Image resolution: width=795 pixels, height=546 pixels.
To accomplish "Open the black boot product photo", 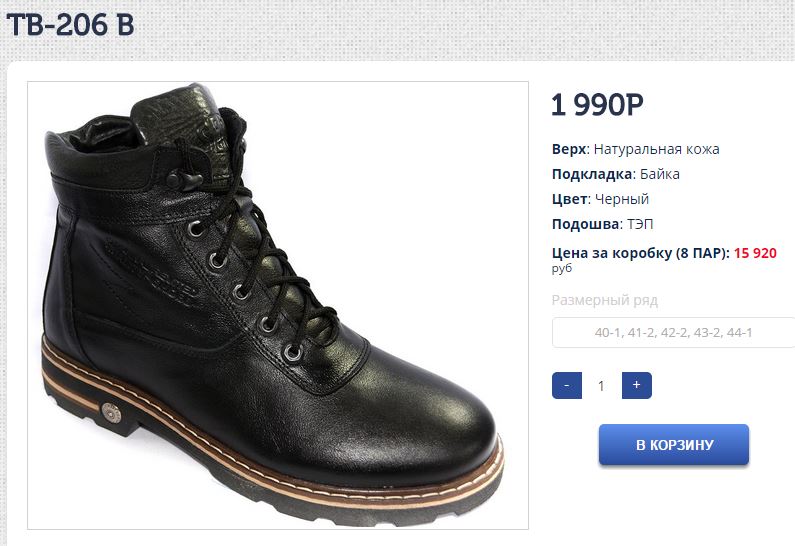I will click(x=278, y=305).
